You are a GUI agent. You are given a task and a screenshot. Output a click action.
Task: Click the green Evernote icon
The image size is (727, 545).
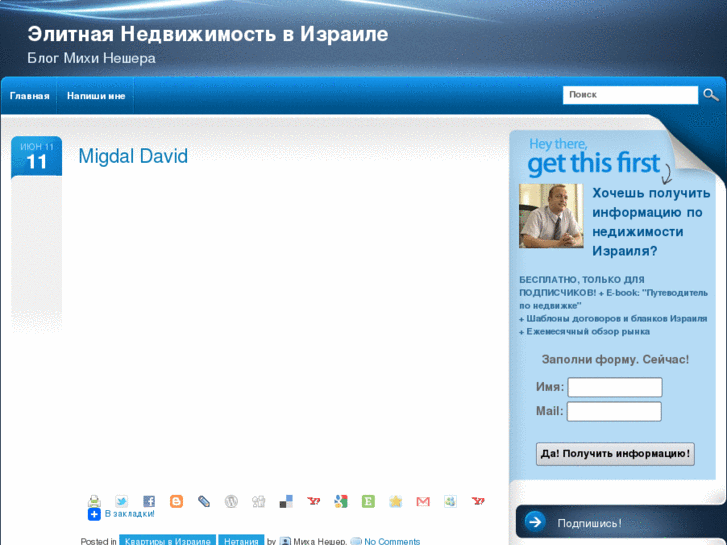click(368, 501)
